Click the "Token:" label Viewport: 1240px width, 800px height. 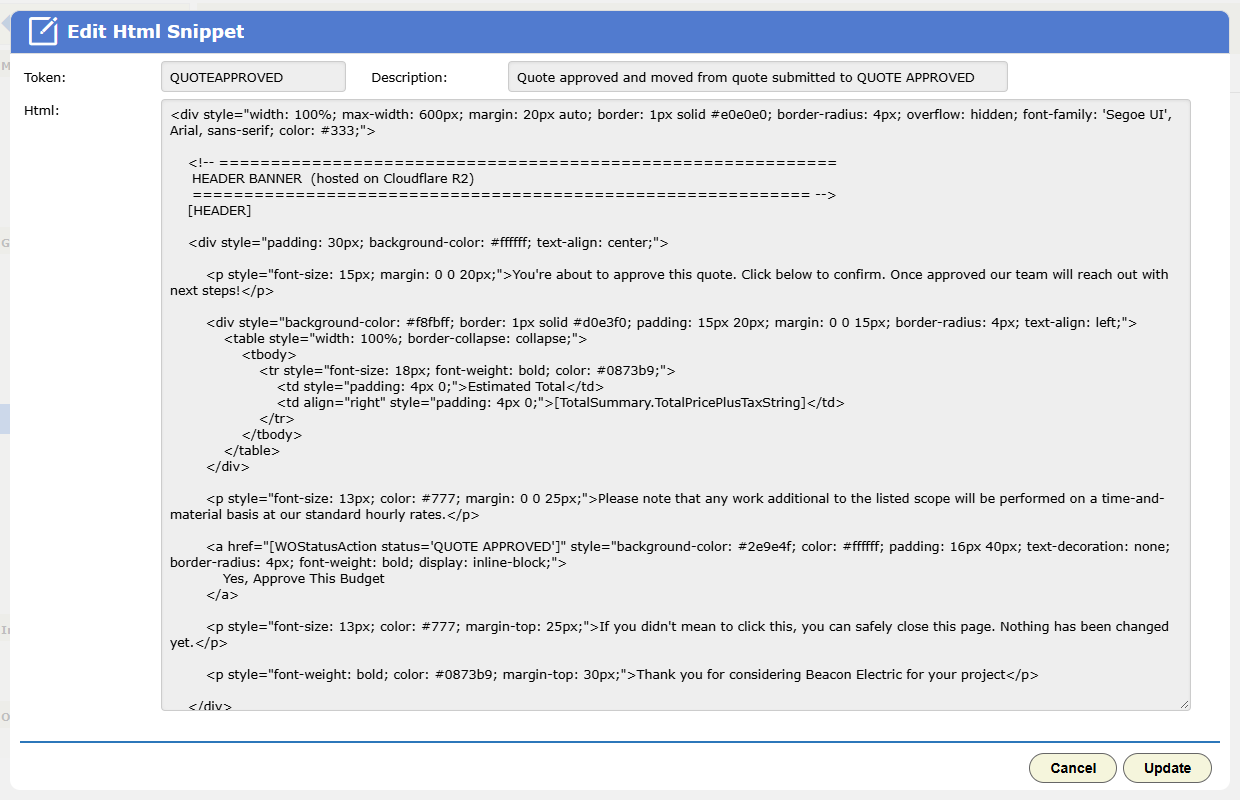click(45, 77)
